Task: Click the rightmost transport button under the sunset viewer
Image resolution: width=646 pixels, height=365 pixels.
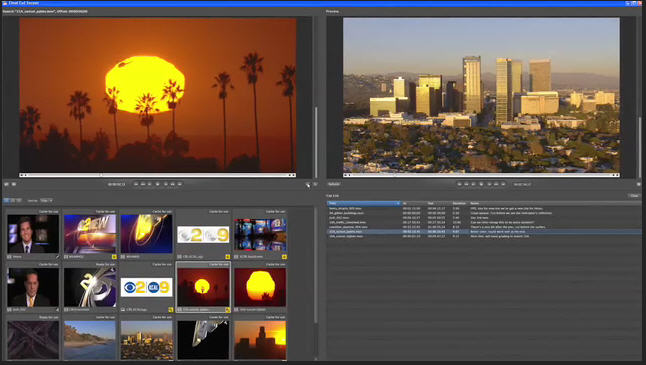Action: tap(180, 184)
